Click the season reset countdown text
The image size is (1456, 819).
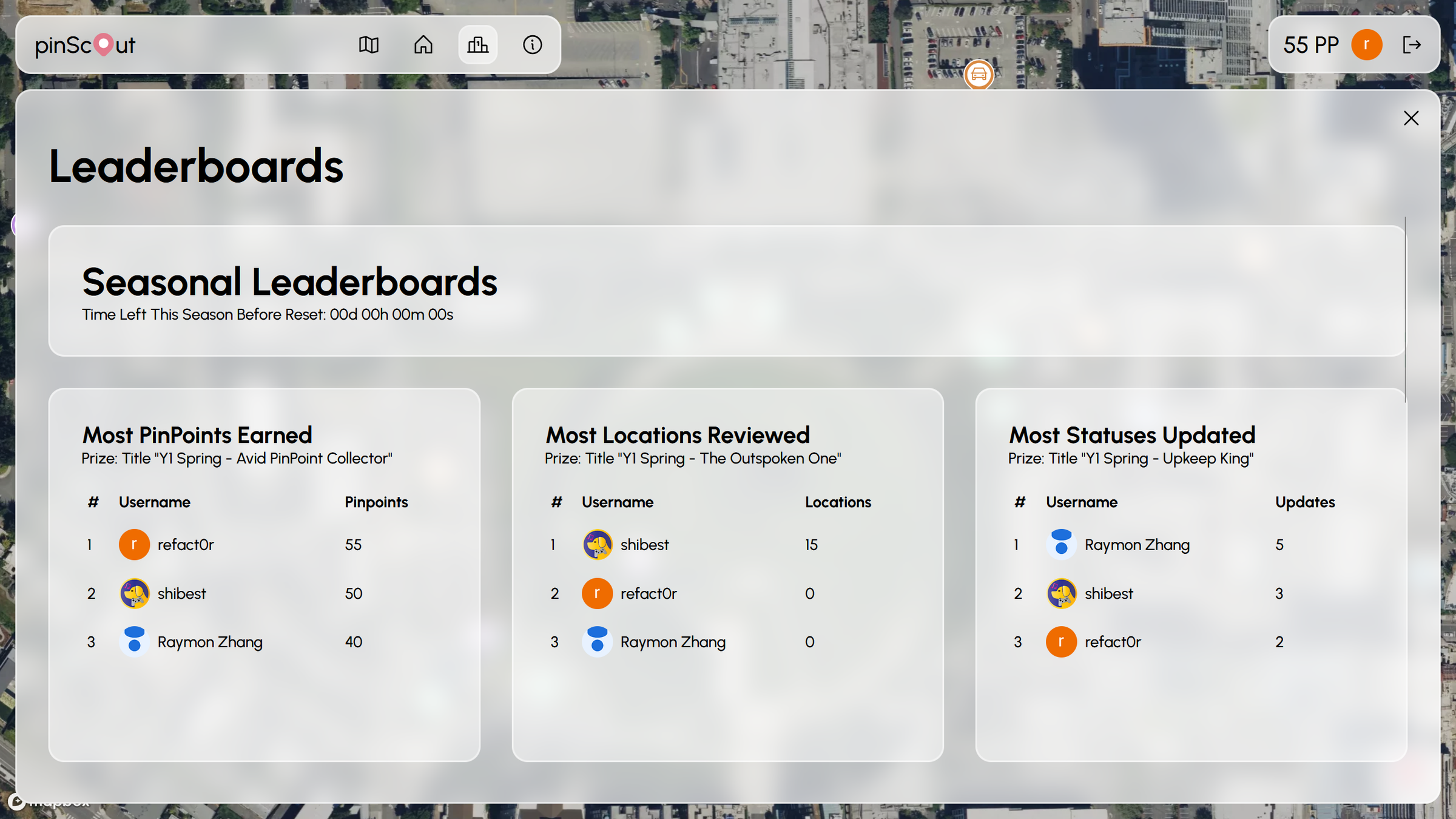(268, 314)
